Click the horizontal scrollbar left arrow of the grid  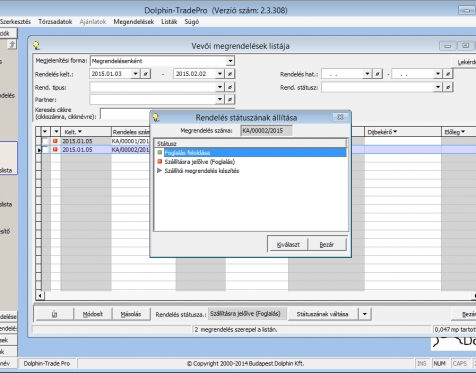click(x=40, y=296)
